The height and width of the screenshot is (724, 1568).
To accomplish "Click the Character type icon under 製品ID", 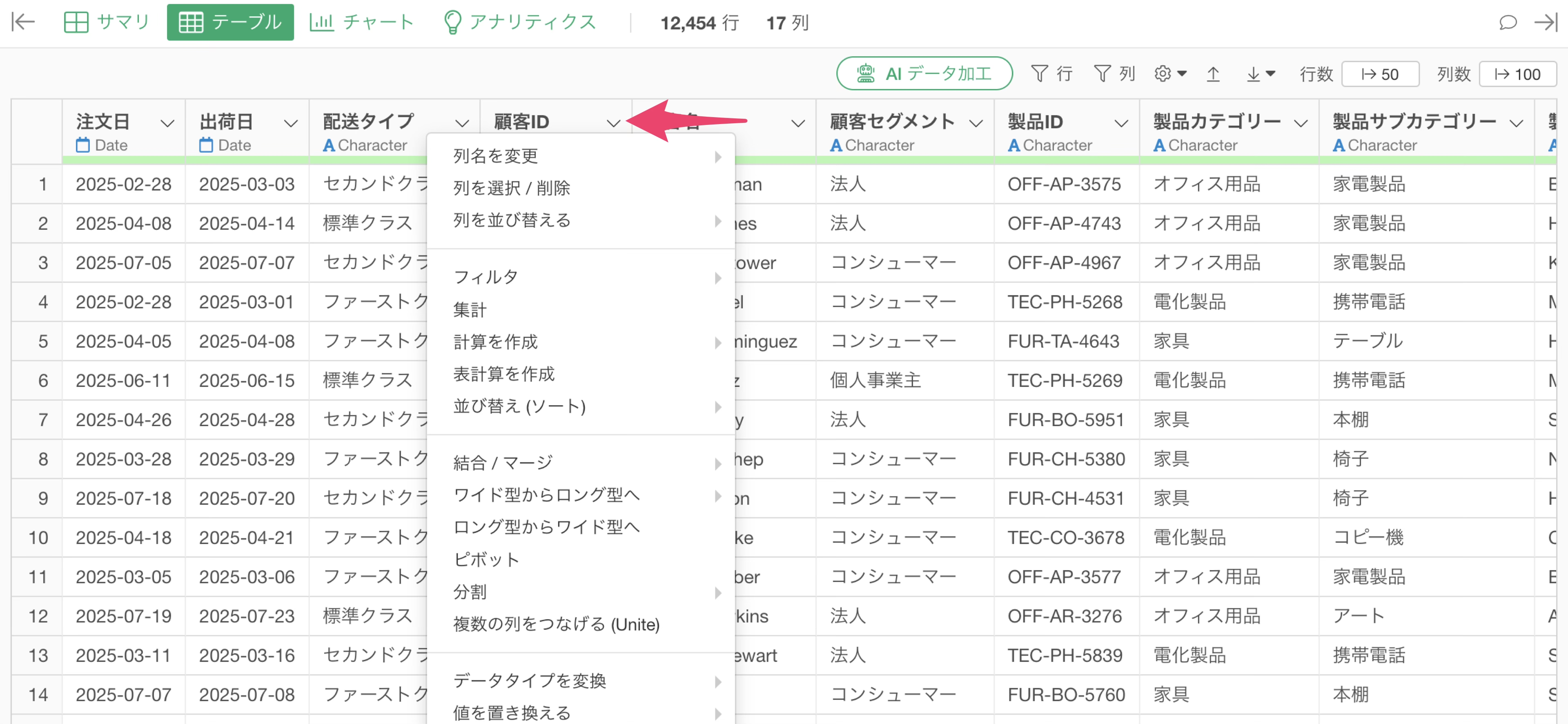I will pos(1014,145).
